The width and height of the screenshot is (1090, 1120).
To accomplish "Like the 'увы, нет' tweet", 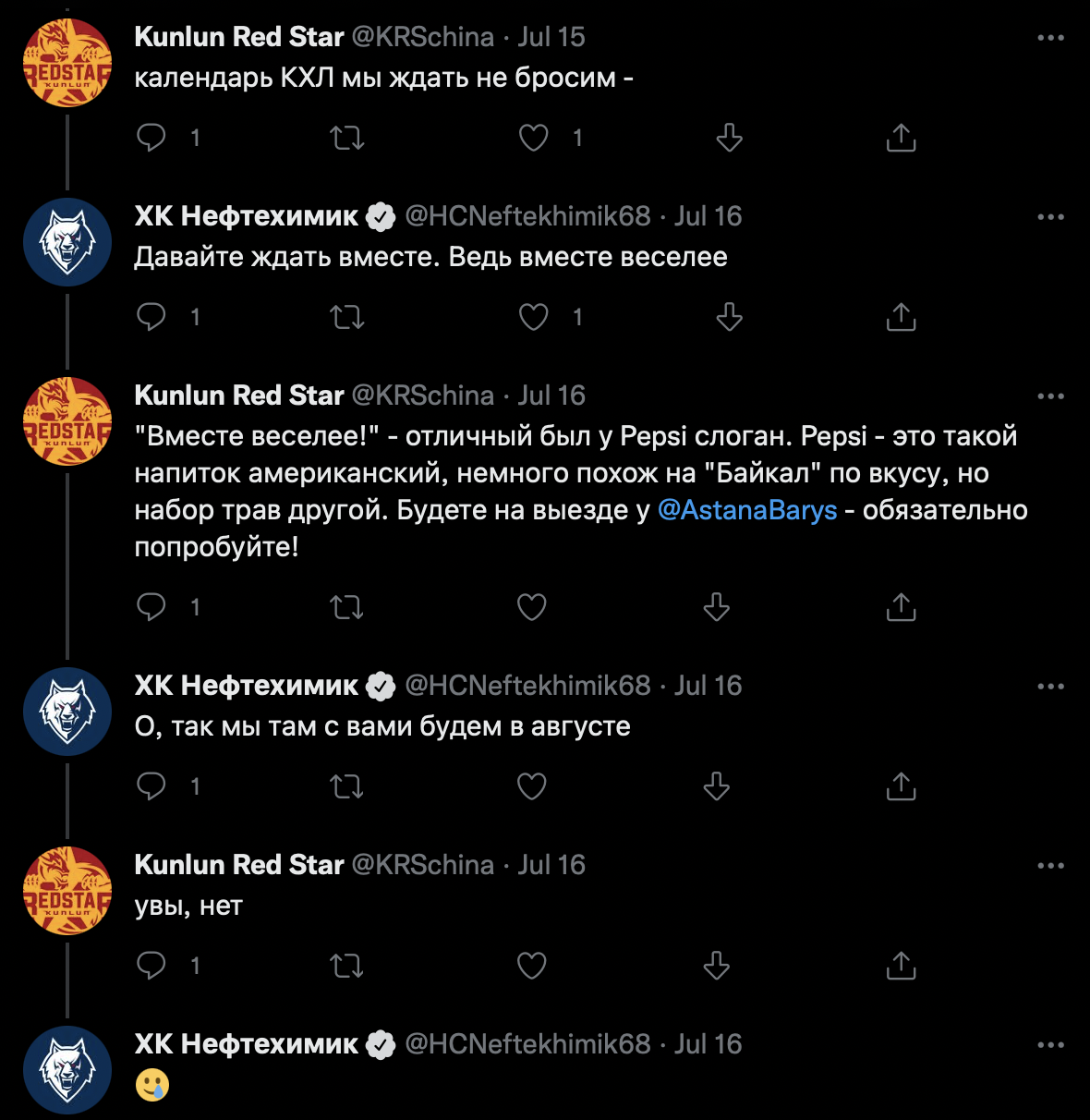I will click(532, 966).
